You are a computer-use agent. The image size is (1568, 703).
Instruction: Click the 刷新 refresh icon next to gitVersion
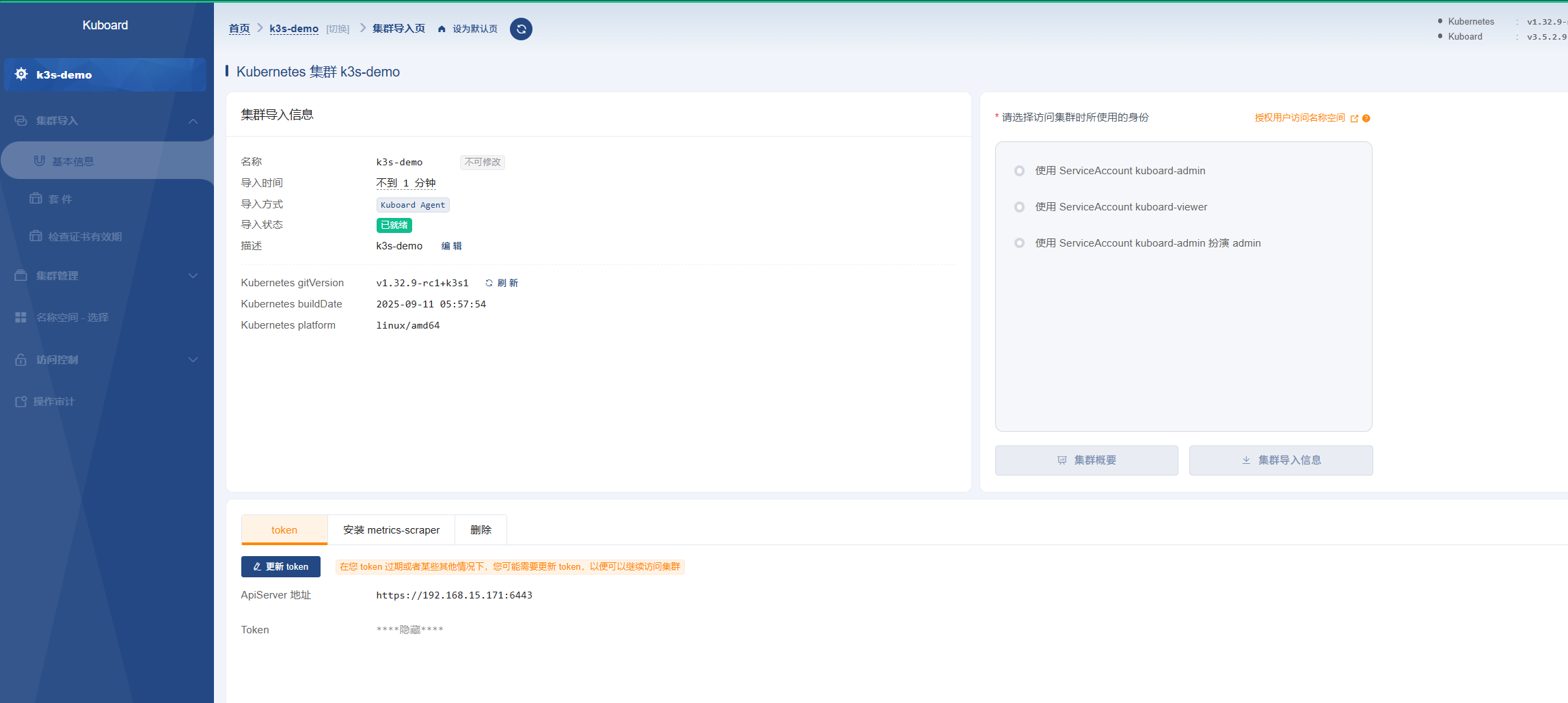point(489,283)
